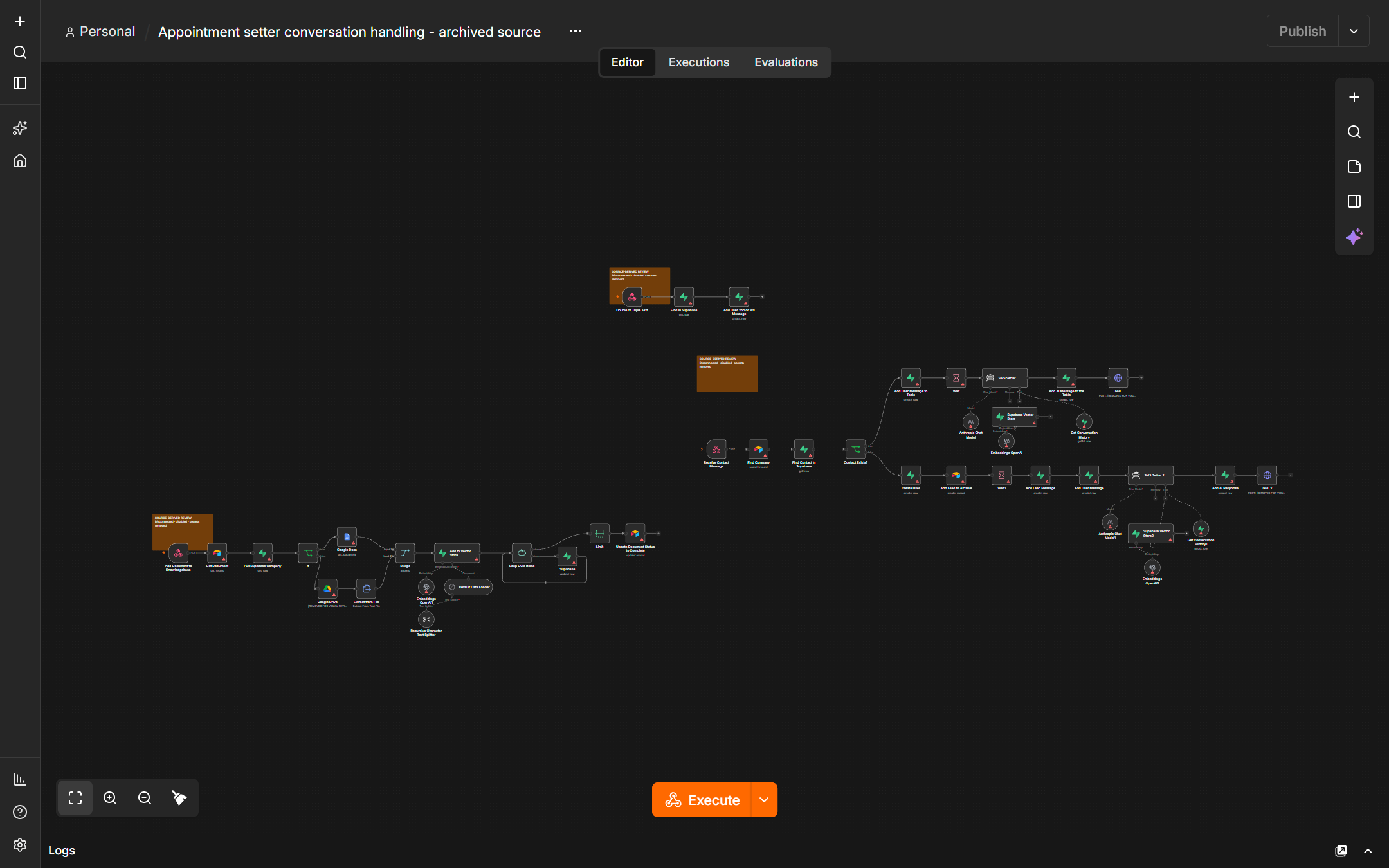The image size is (1389, 868).
Task: Zoom in on the canvas
Action: [110, 798]
